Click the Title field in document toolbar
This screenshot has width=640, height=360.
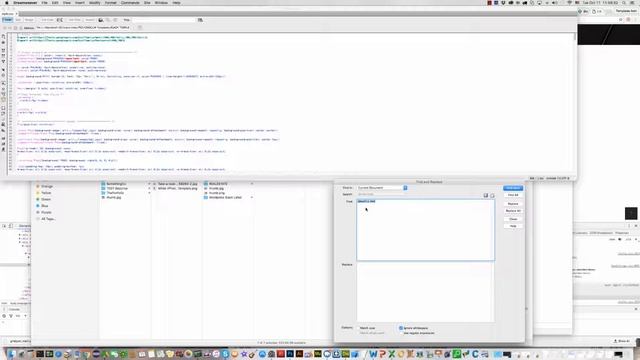pyautogui.click(x=163, y=20)
